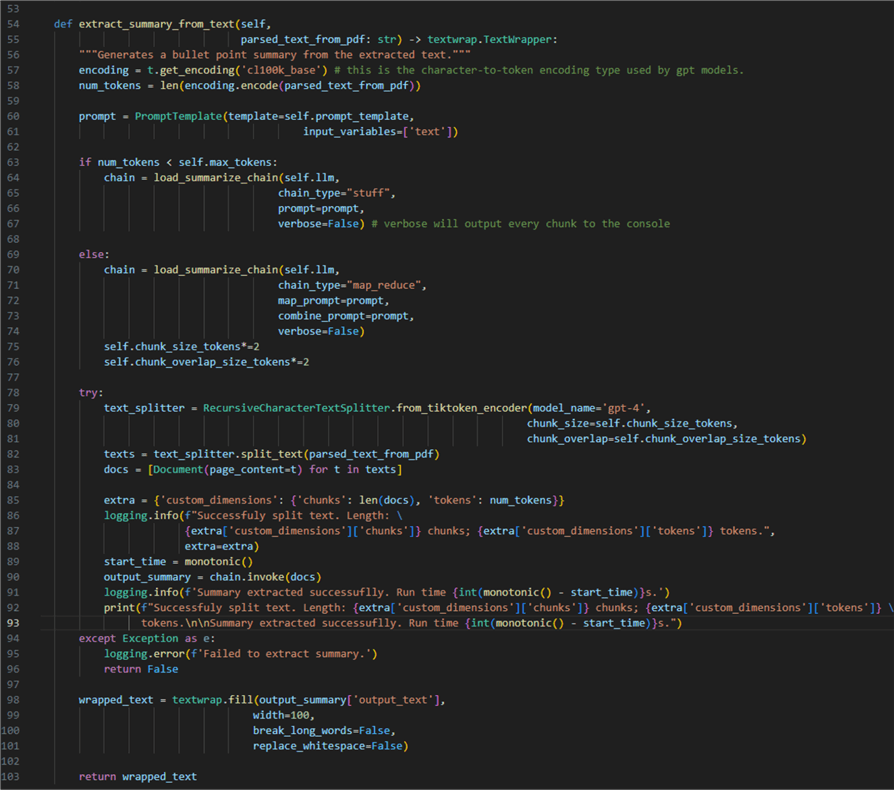Click textwrap.TextWrapper return type annotation
This screenshot has height=790, width=894.
click(490, 39)
